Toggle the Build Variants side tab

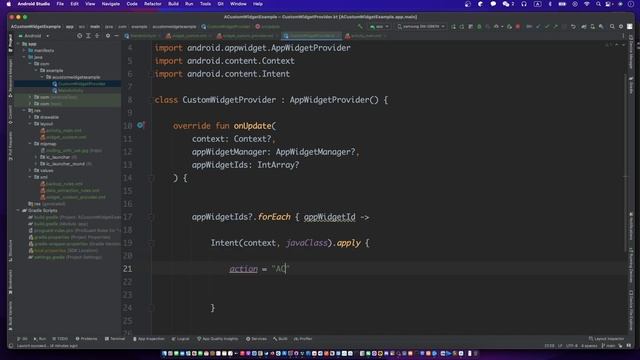point(11,315)
